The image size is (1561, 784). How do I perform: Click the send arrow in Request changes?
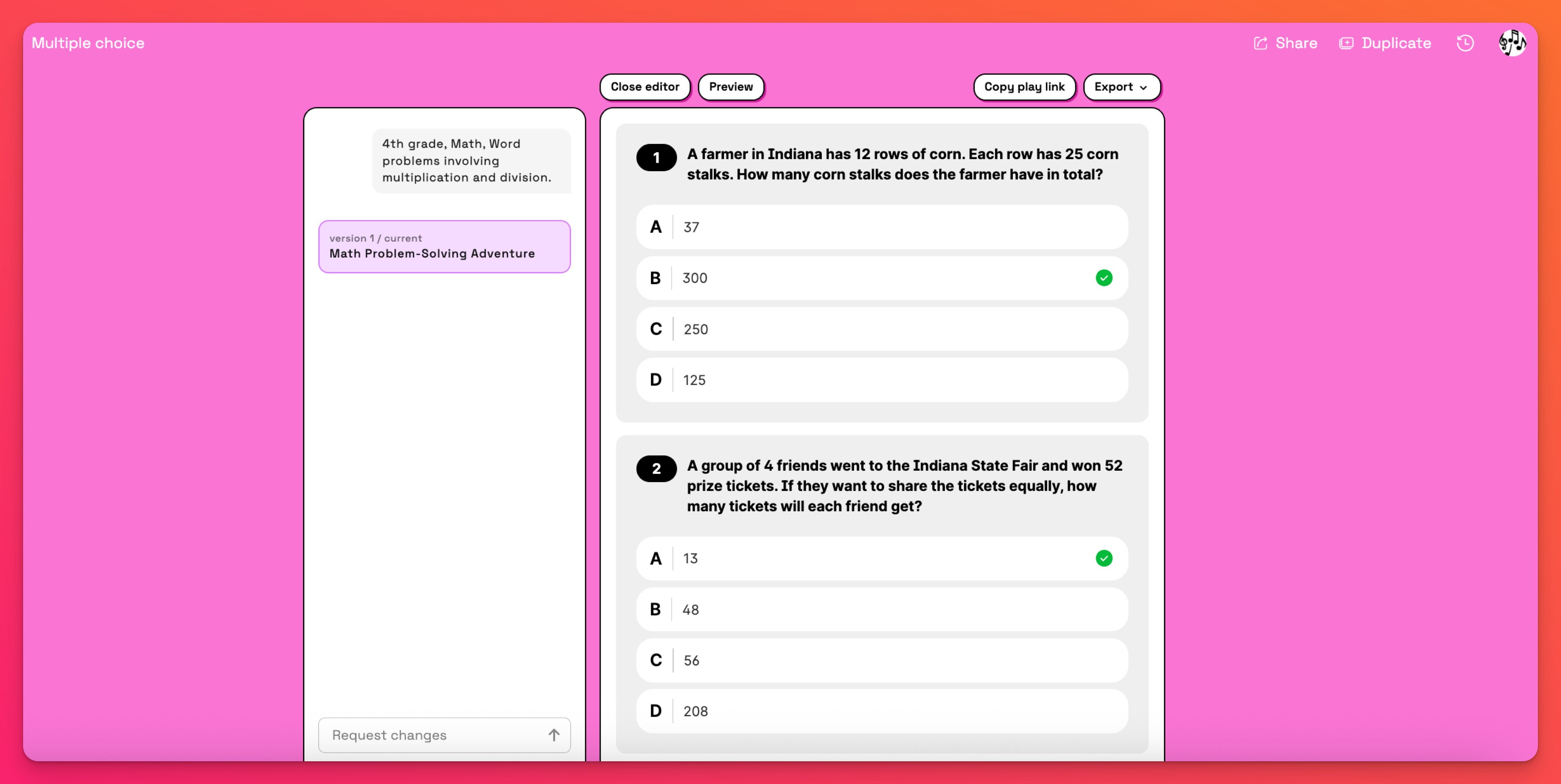click(553, 735)
